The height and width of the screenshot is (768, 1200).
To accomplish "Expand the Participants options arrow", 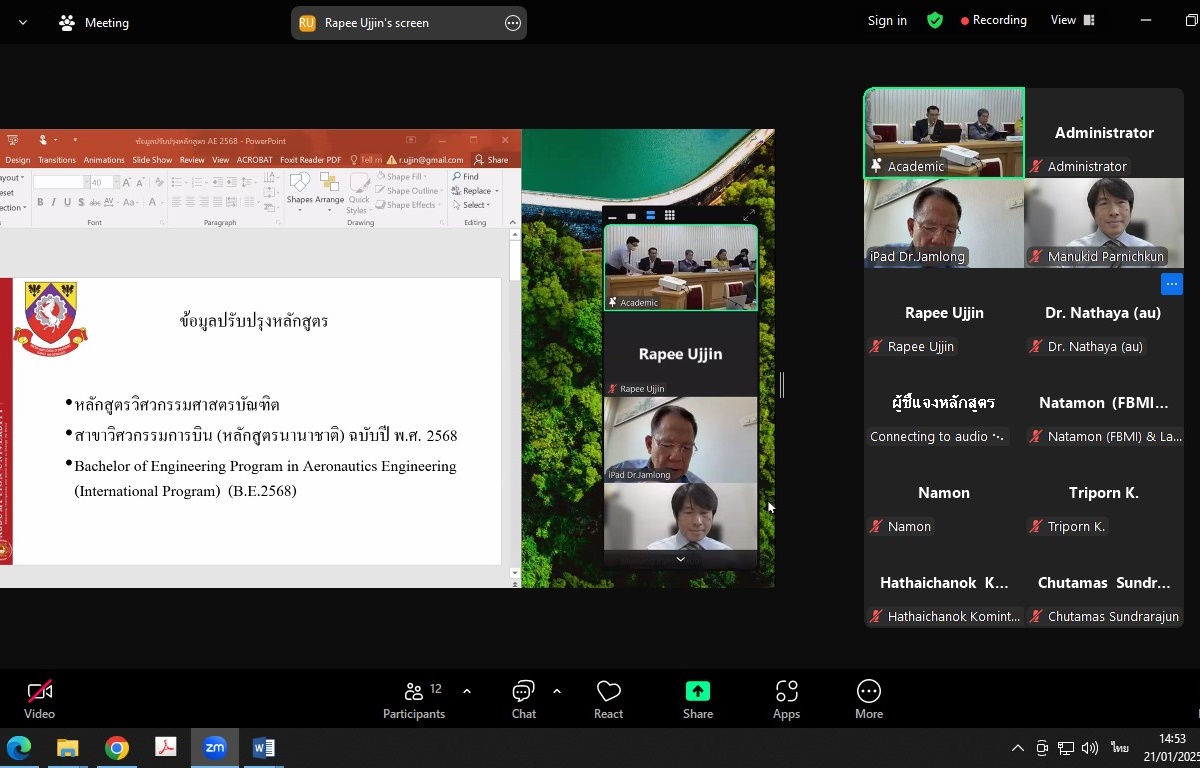I will click(x=466, y=691).
